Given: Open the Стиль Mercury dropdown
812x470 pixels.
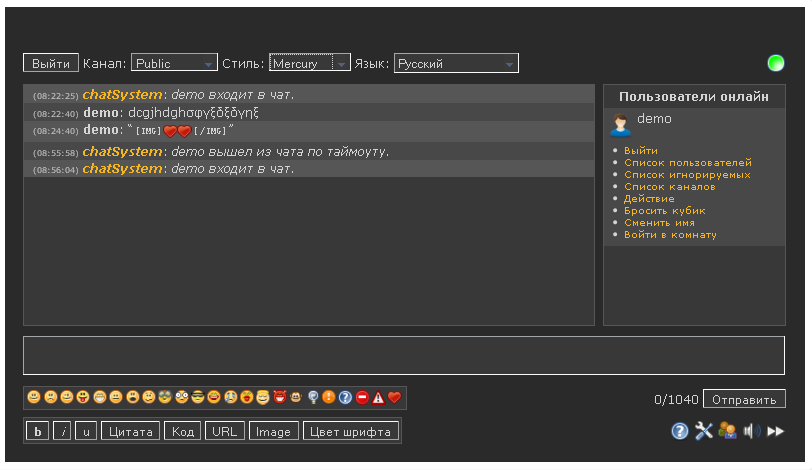Looking at the screenshot, I should point(310,63).
